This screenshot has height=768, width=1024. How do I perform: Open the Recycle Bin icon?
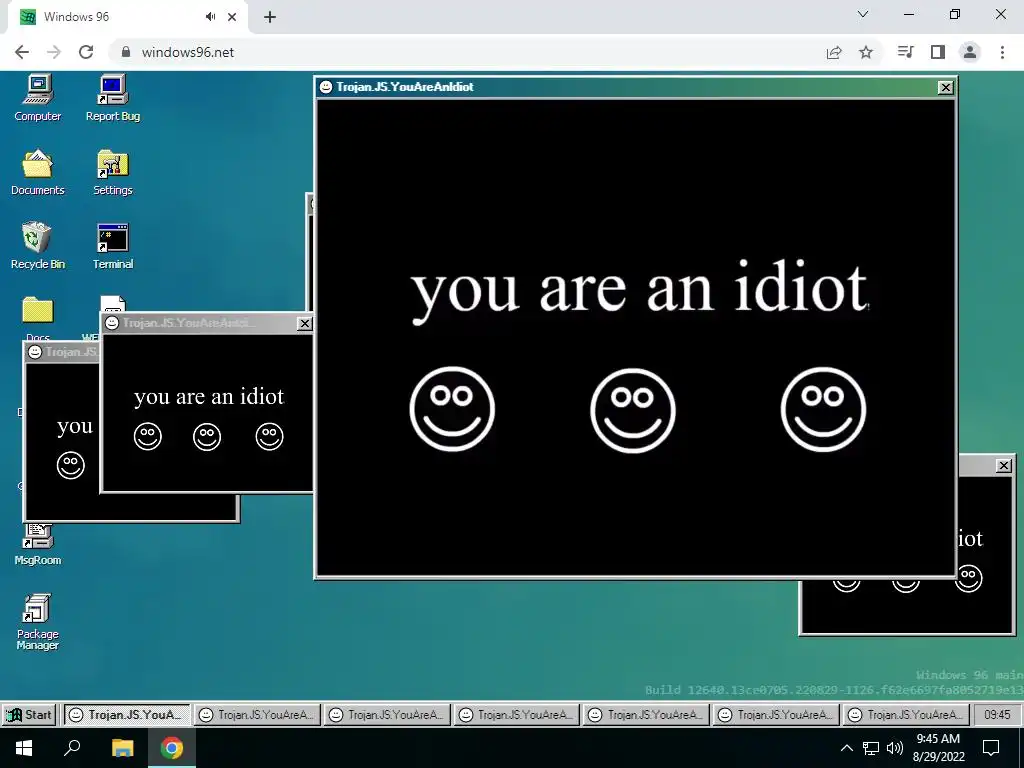(x=37, y=246)
